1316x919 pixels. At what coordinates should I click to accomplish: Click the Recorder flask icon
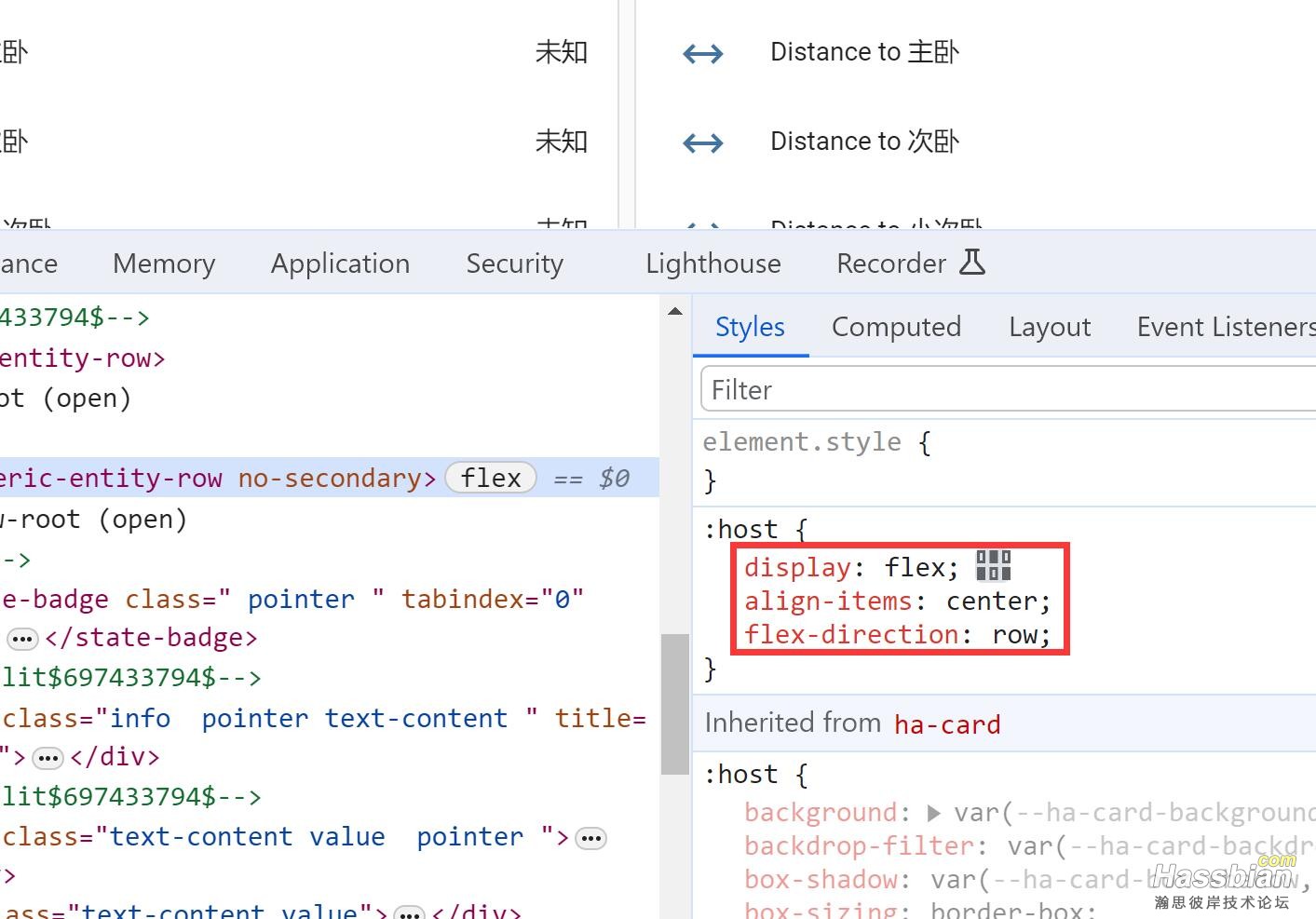click(972, 263)
